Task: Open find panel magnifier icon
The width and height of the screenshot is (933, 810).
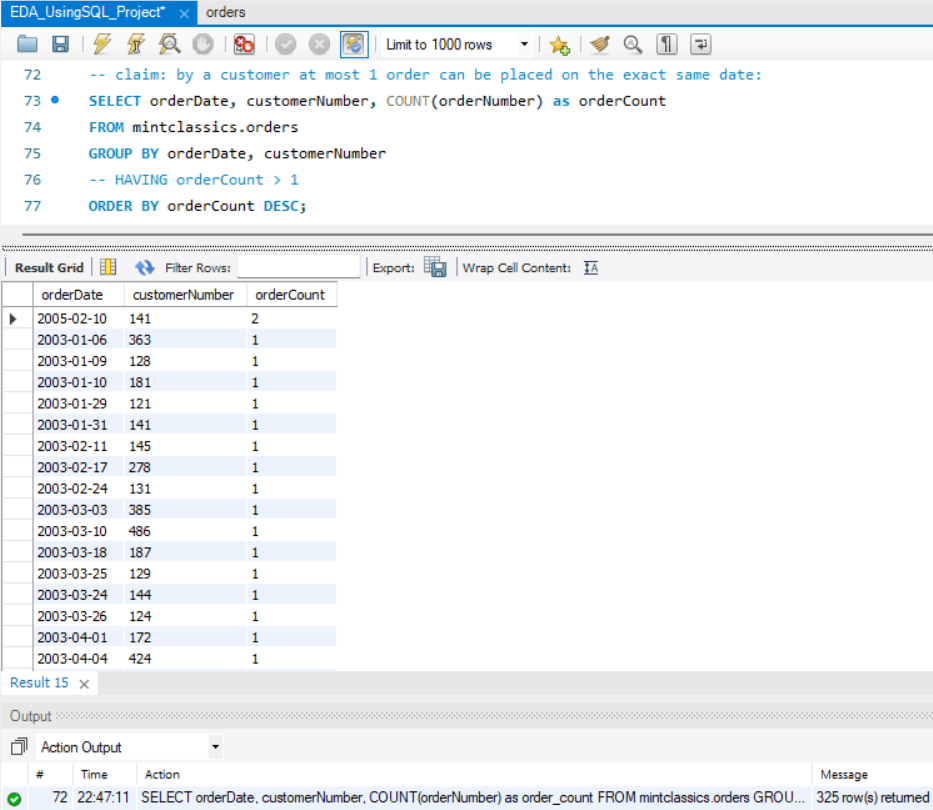Action: pyautogui.click(x=633, y=45)
